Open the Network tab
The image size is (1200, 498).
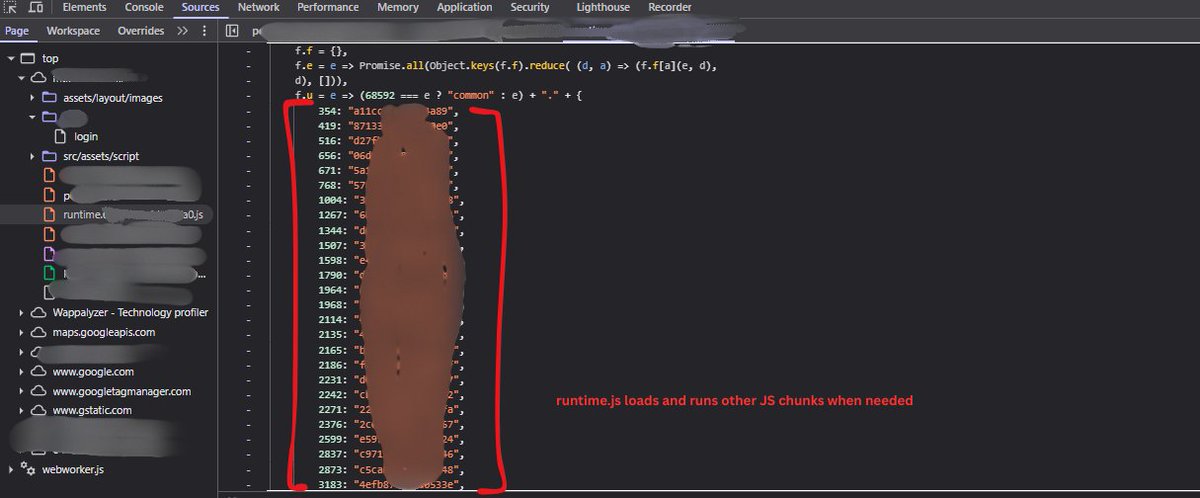tap(258, 7)
